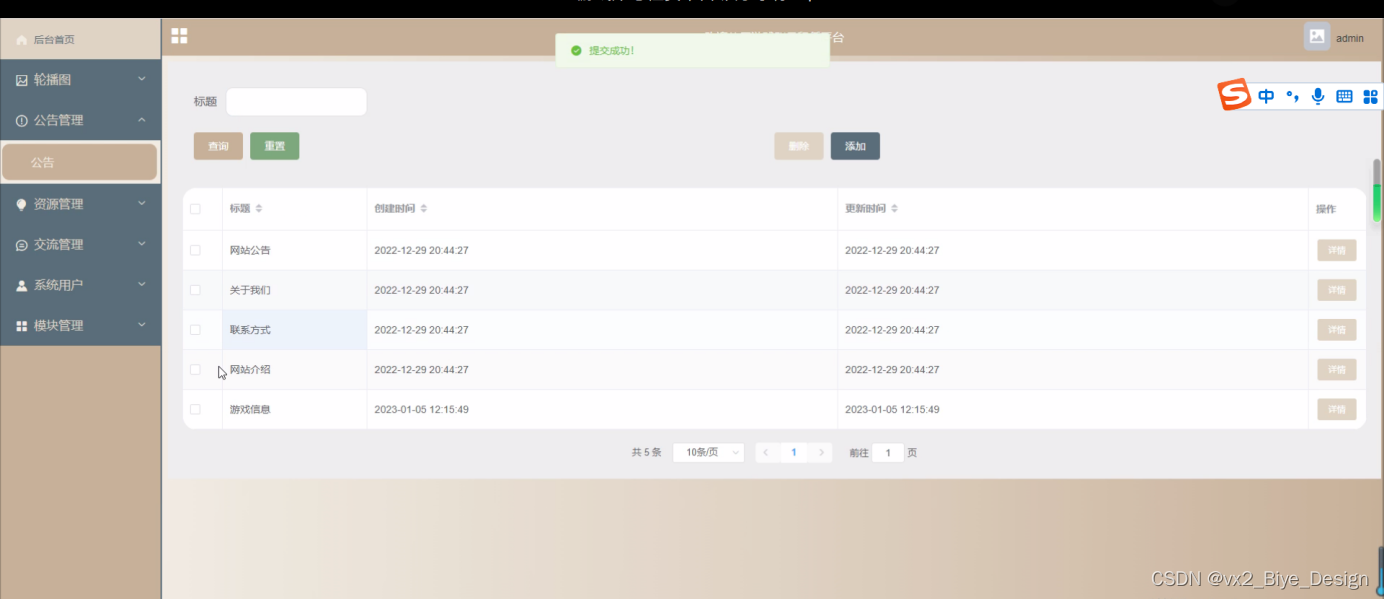Sort by 更新时间 using its sort arrows
The width and height of the screenshot is (1384, 599).
(x=894, y=209)
